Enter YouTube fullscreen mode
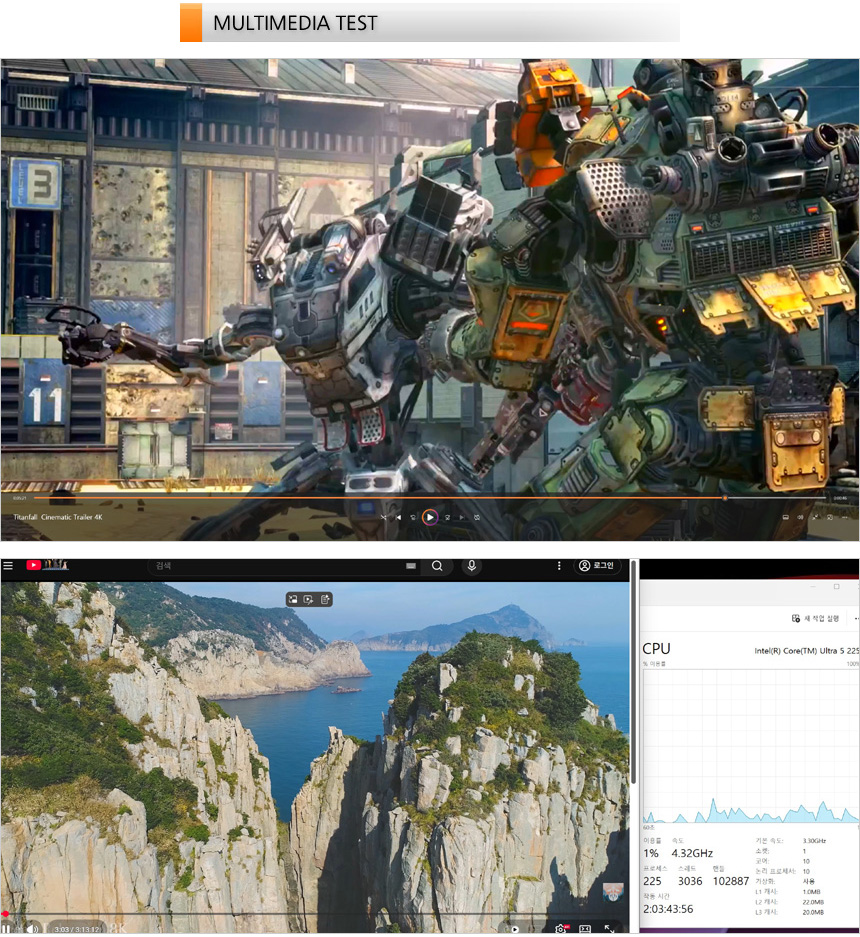Viewport: 860px width, 937px height. point(609,929)
